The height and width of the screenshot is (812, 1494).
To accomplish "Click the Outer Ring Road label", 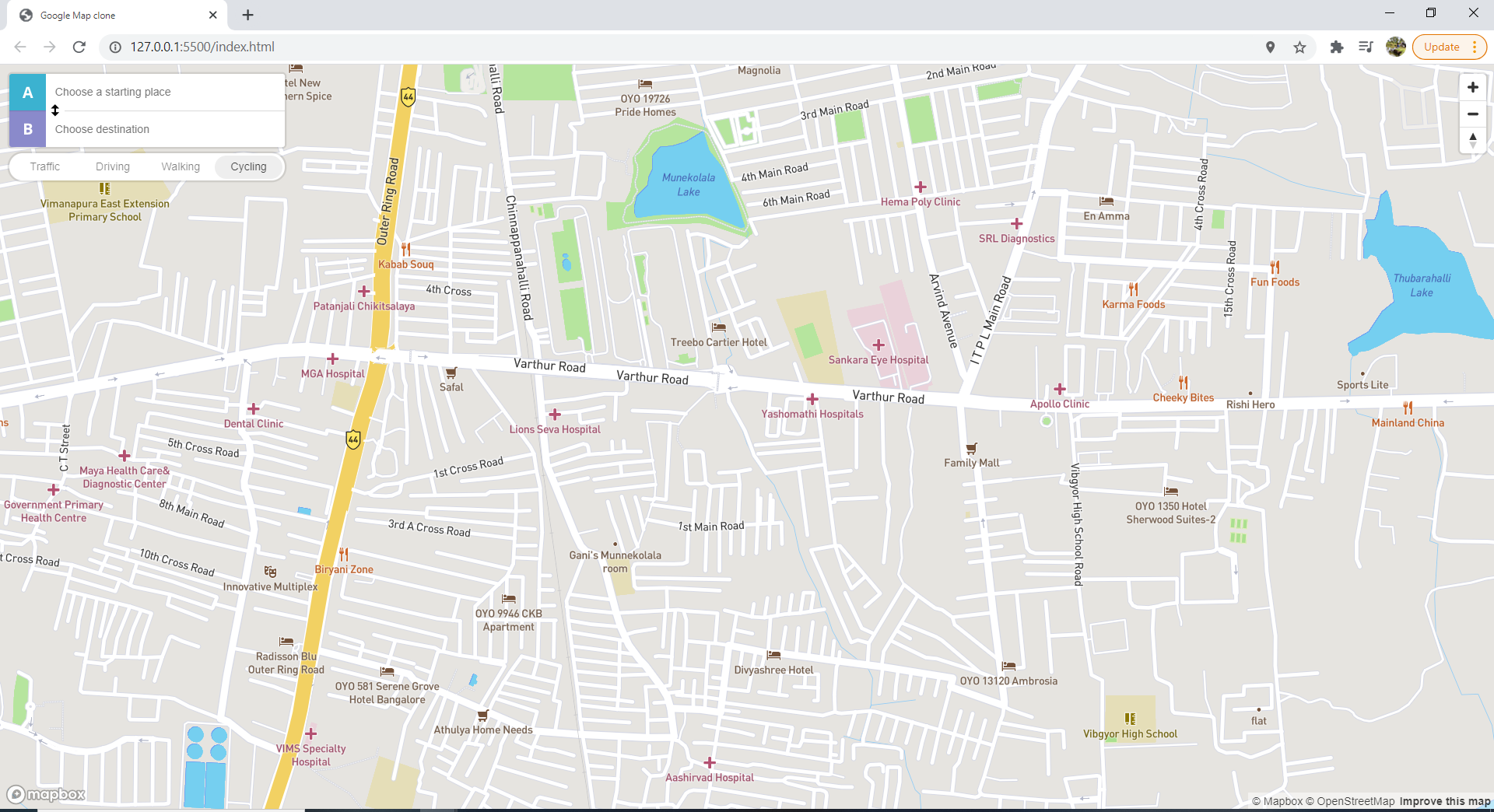I will pyautogui.click(x=388, y=202).
